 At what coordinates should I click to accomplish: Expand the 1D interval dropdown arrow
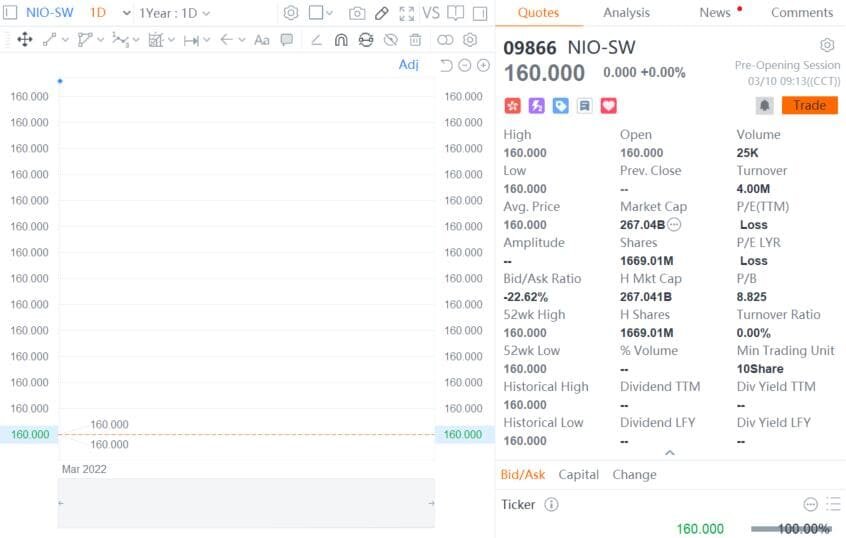point(127,13)
